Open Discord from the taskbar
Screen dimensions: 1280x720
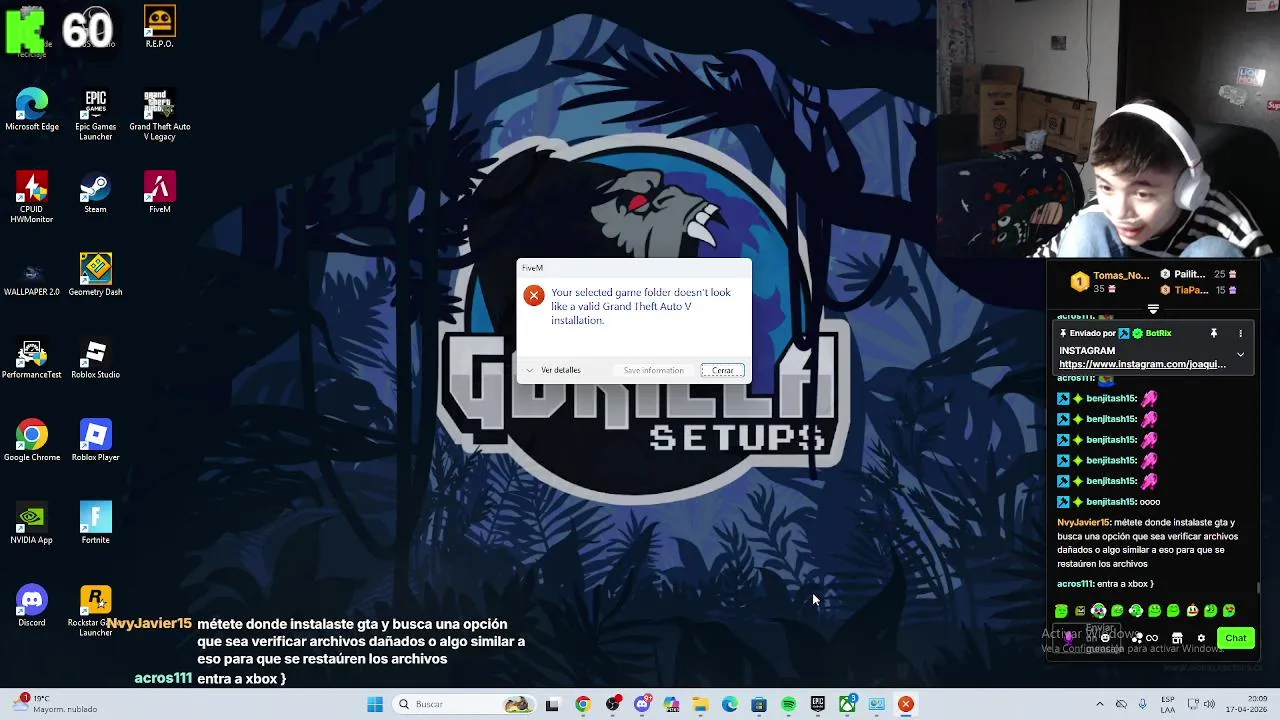tap(642, 704)
